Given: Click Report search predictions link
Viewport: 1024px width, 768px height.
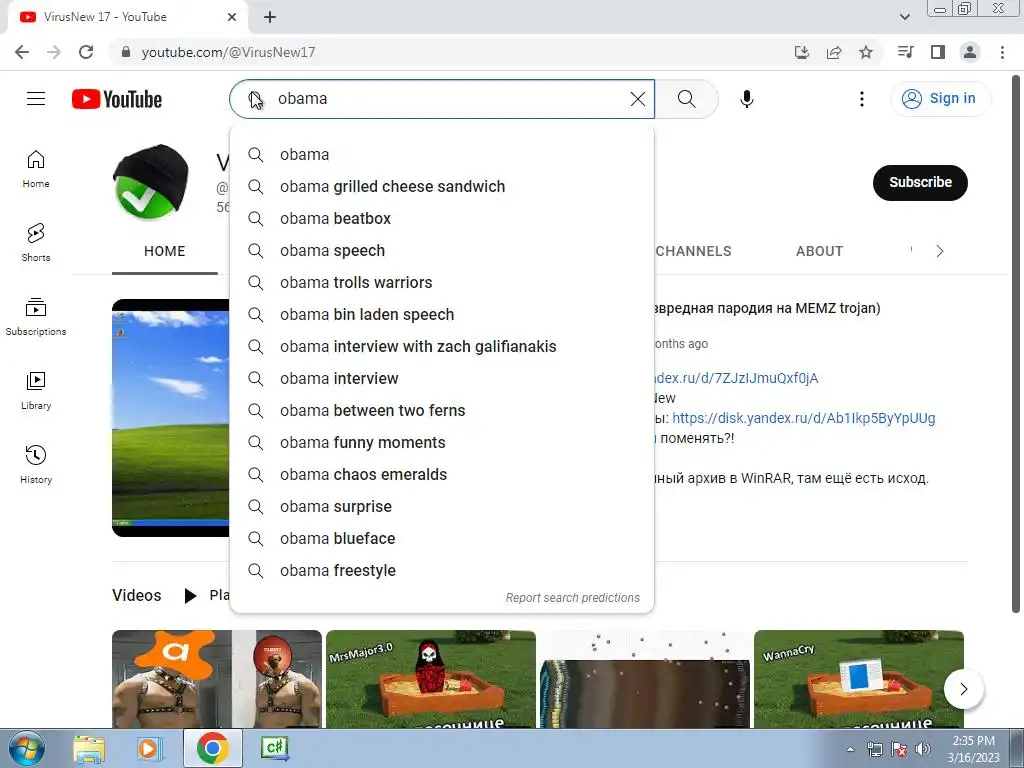Looking at the screenshot, I should pyautogui.click(x=573, y=598).
